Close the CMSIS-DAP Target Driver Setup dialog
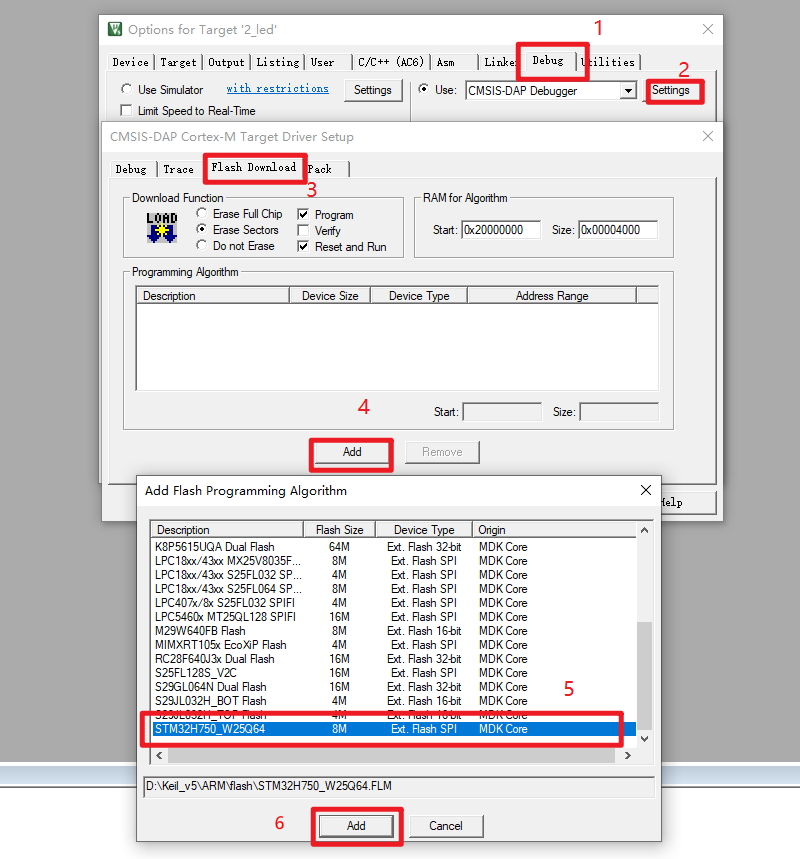The image size is (800, 859). coord(708,136)
